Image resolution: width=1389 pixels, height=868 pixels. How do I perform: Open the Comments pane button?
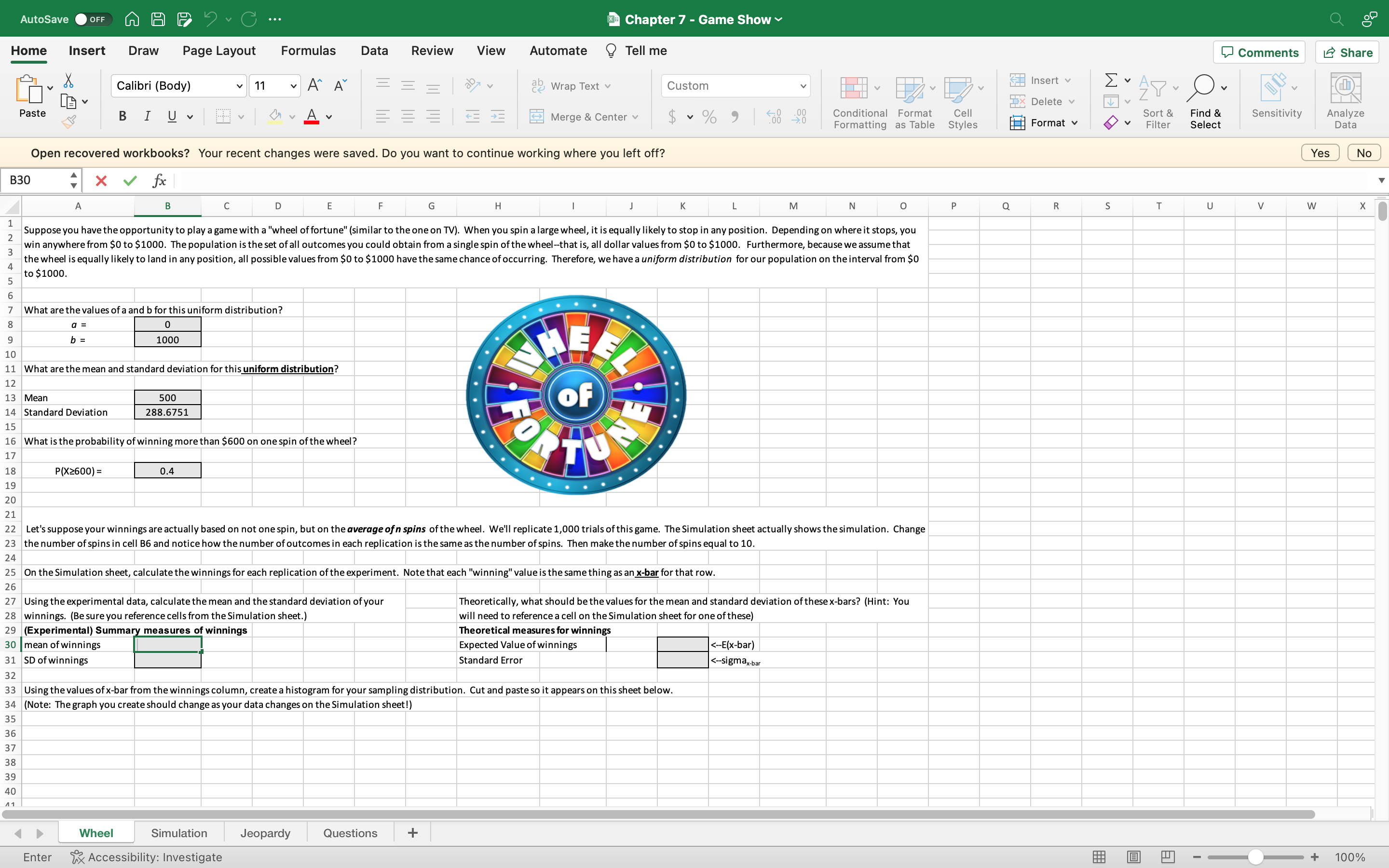click(1259, 52)
